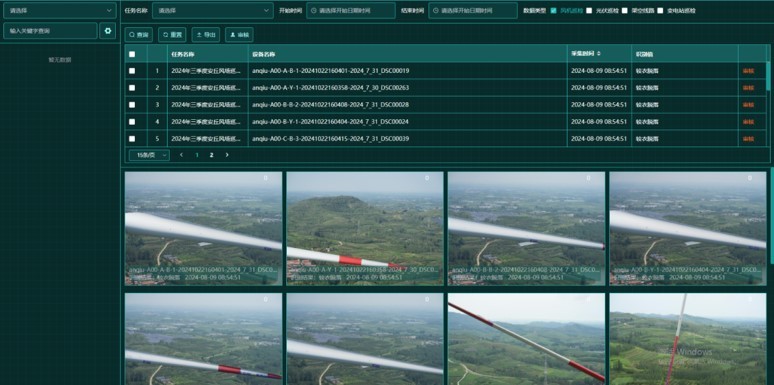
Task: Click the 查询 search button with magnifier icon
Action: click(x=139, y=35)
